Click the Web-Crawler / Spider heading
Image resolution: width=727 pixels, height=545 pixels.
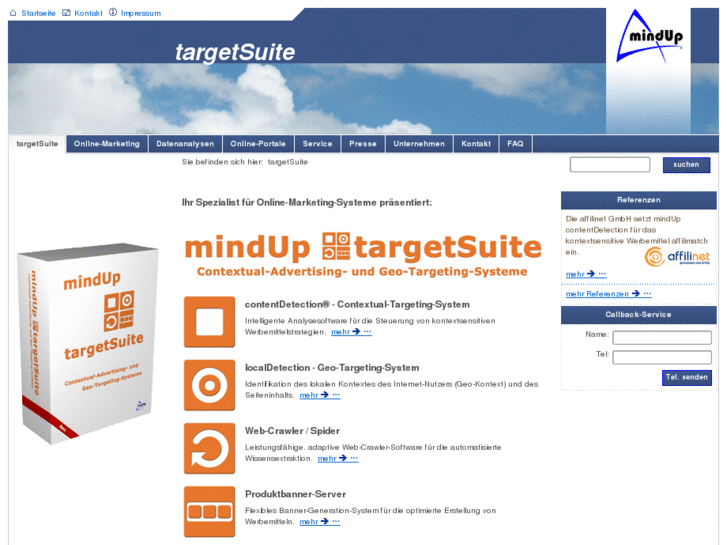292,431
